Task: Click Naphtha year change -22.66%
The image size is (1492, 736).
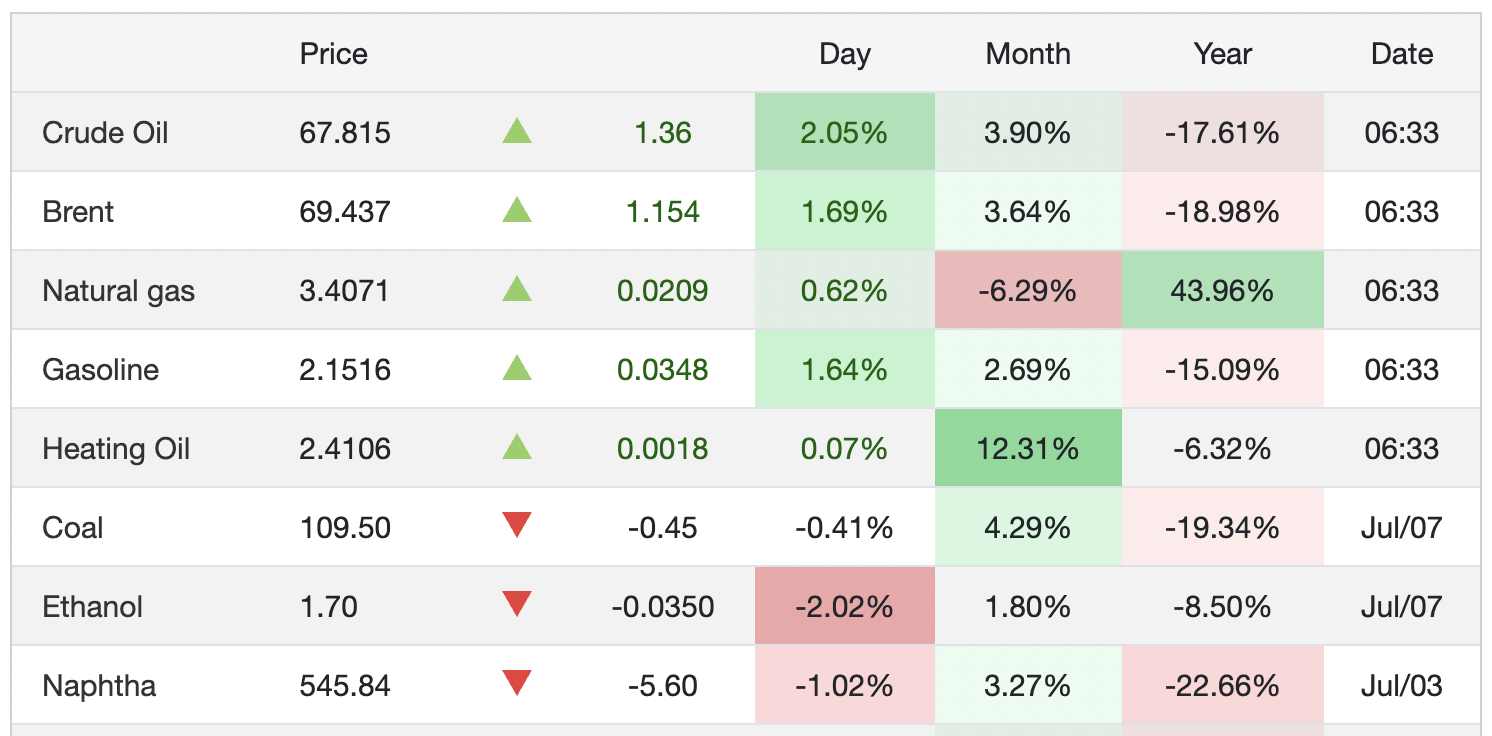Action: coord(1222,685)
